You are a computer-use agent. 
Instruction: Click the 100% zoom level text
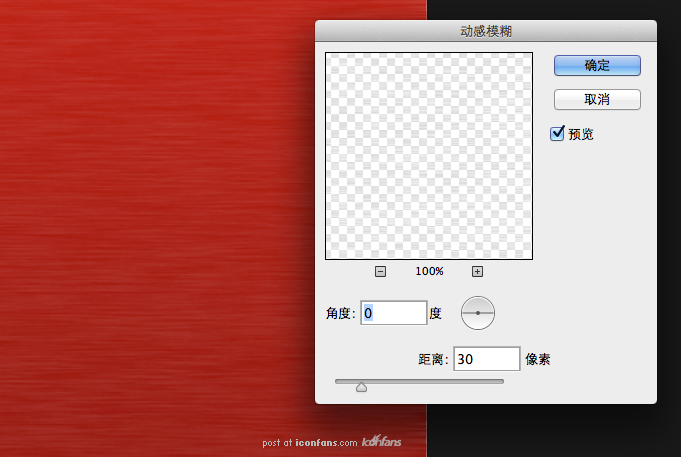pos(429,272)
